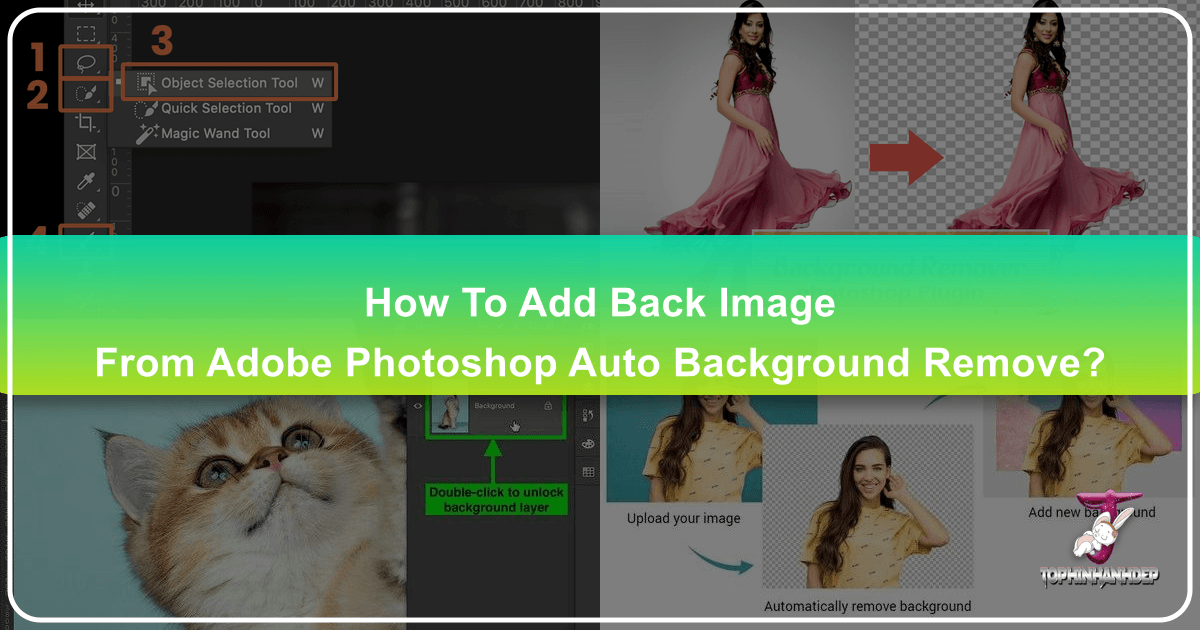Click the highlighted Object Selection Tool entry
This screenshot has height=630, width=1200.
point(231,83)
